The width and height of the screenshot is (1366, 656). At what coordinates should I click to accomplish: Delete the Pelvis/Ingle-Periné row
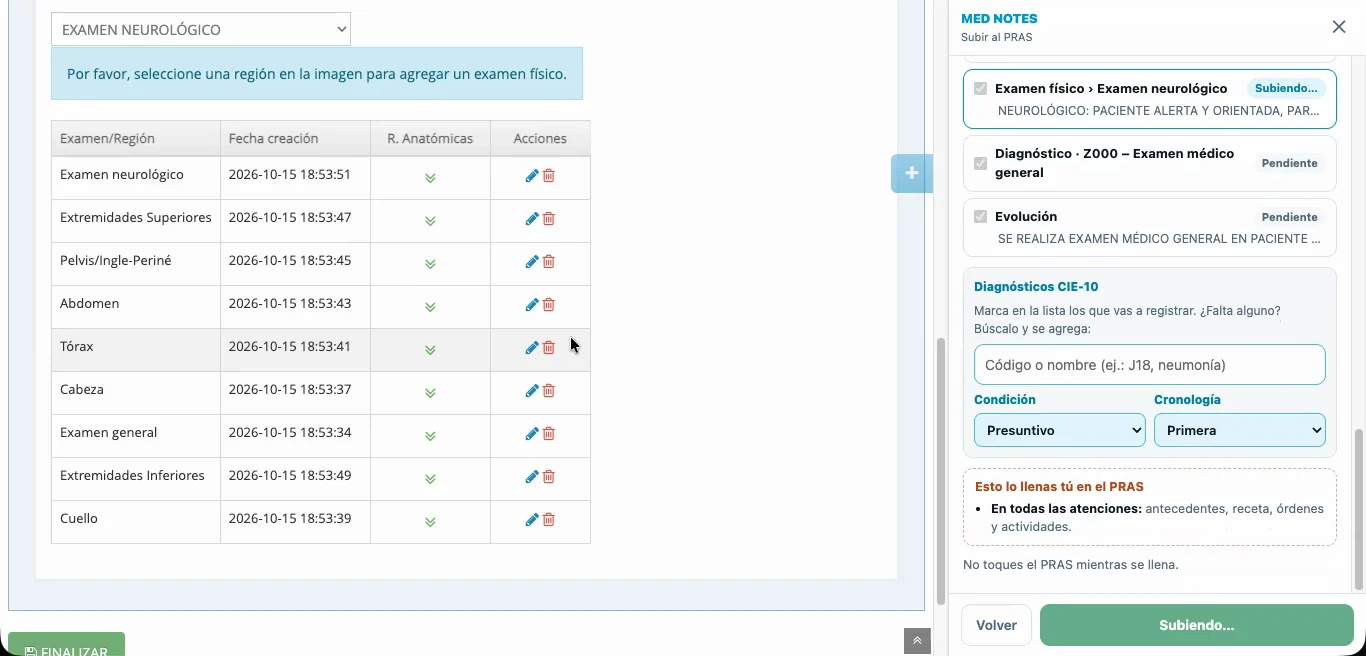click(x=549, y=262)
